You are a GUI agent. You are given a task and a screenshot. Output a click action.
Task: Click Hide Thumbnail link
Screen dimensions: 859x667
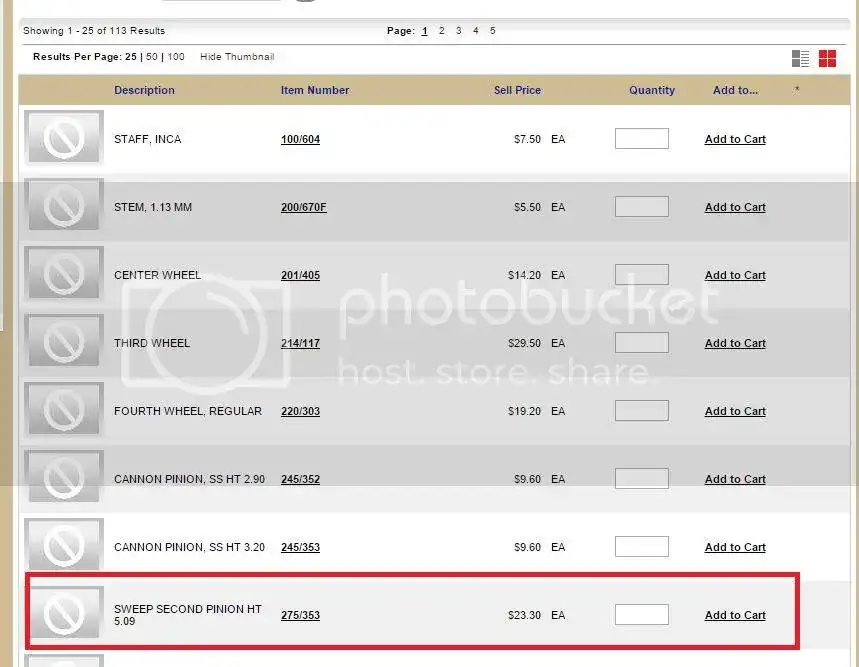click(x=237, y=56)
